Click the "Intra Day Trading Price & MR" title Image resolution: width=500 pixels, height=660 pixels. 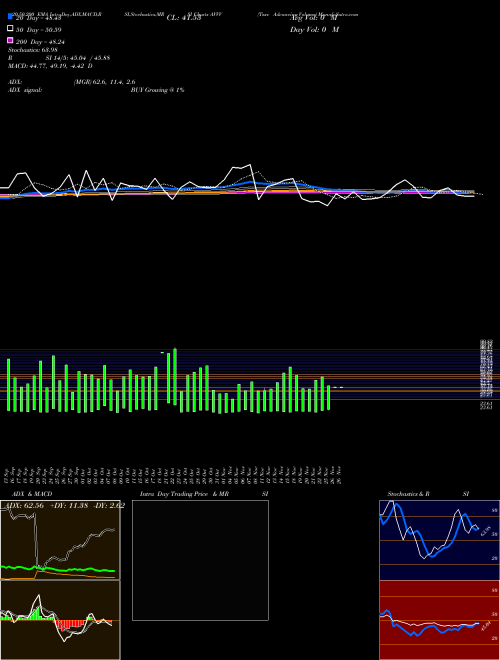pos(184,494)
